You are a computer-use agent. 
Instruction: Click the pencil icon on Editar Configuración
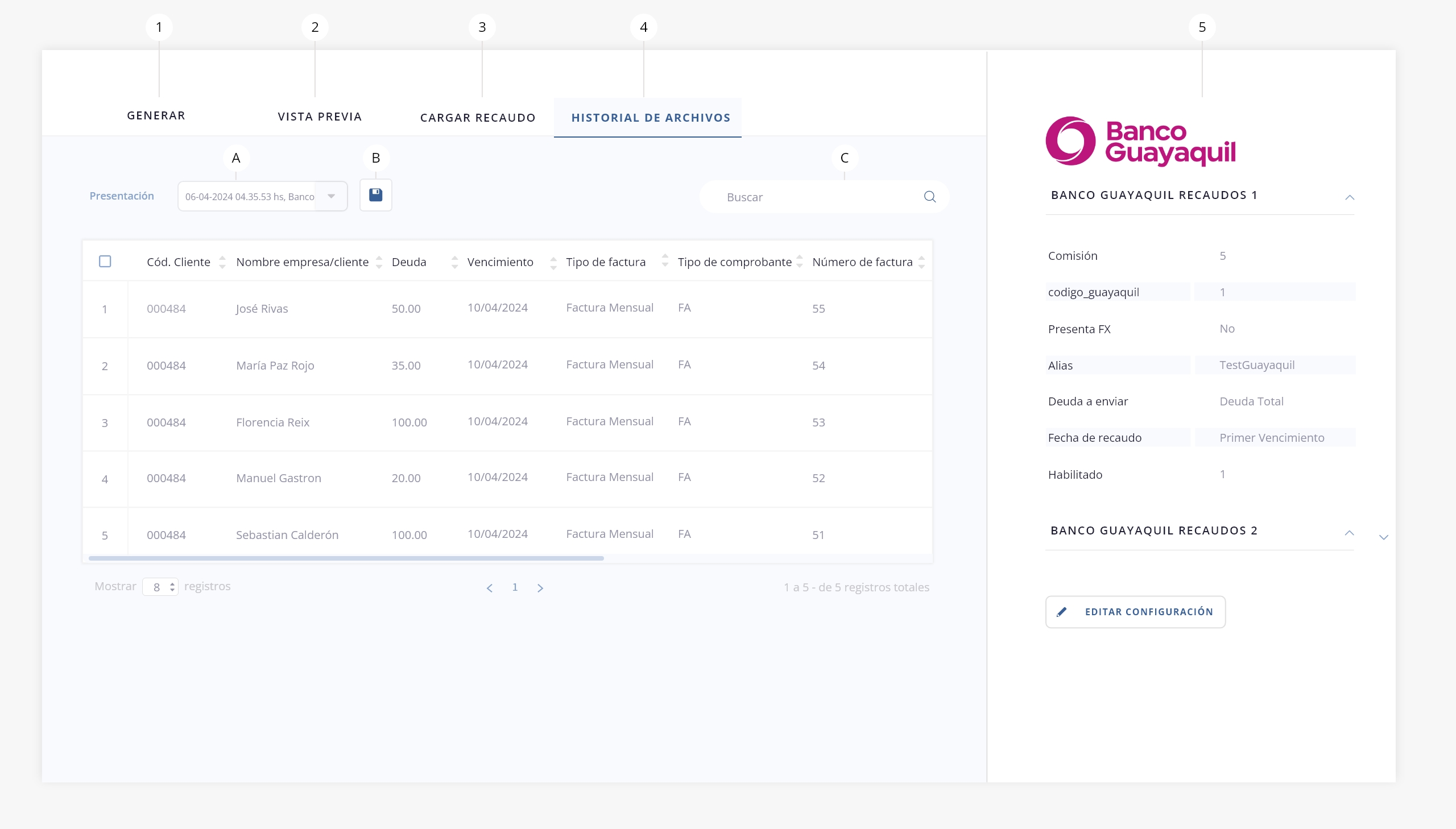pos(1061,612)
